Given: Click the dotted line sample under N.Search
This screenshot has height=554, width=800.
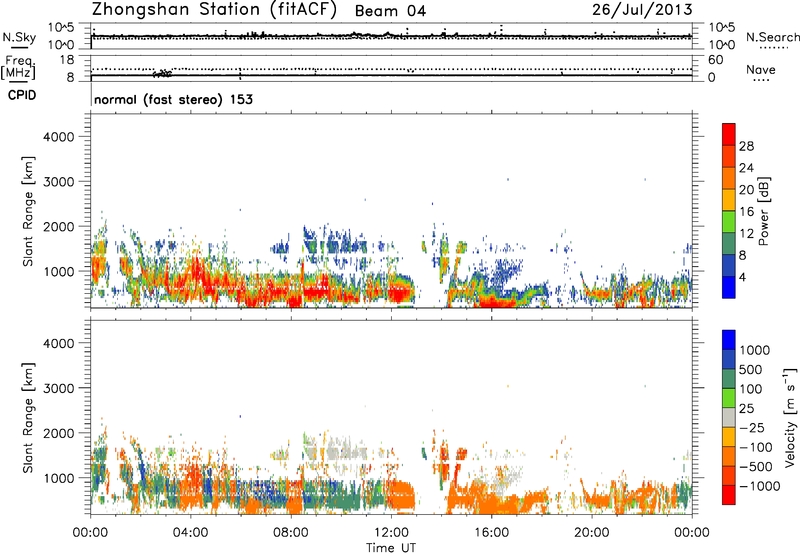Looking at the screenshot, I should click(774, 48).
